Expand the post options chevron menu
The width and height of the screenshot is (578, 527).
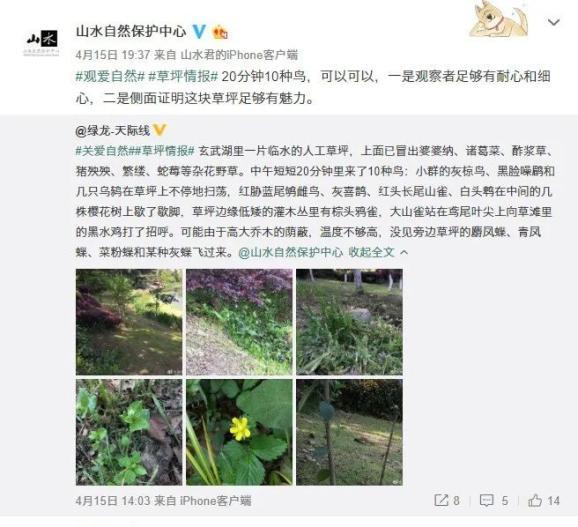pos(554,22)
